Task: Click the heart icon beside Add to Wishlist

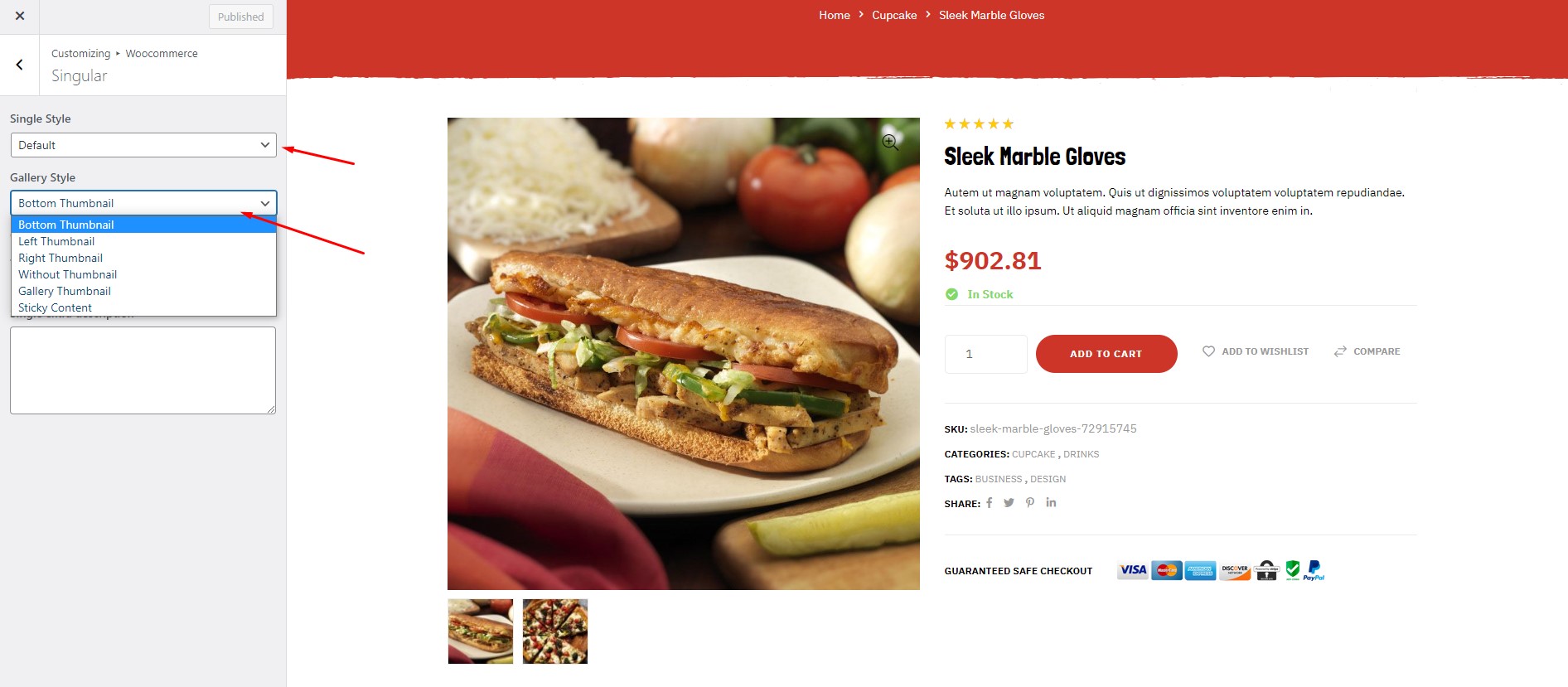Action: click(1208, 351)
